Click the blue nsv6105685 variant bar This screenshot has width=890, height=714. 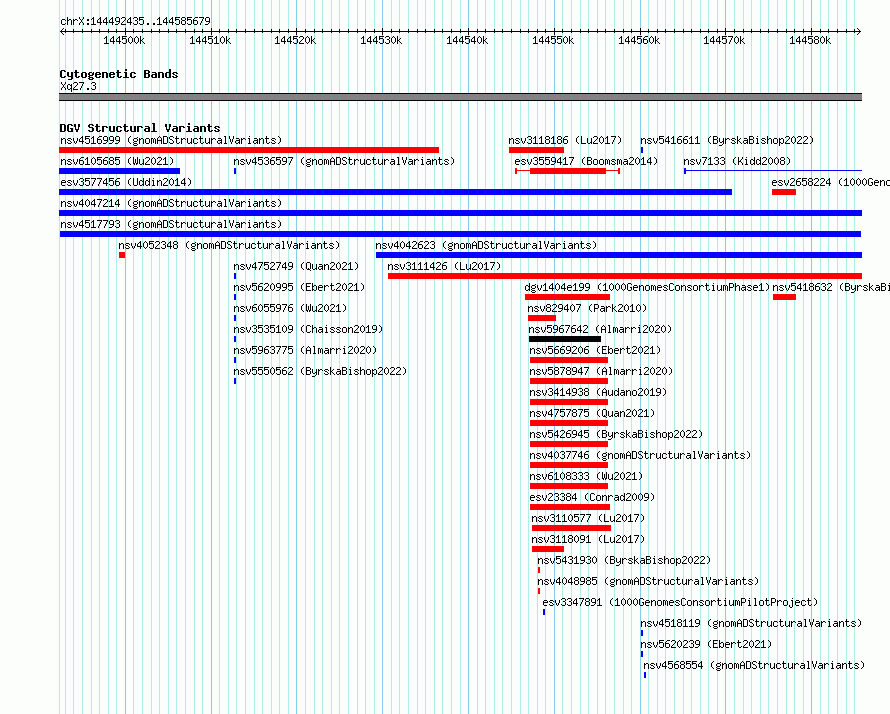click(120, 171)
